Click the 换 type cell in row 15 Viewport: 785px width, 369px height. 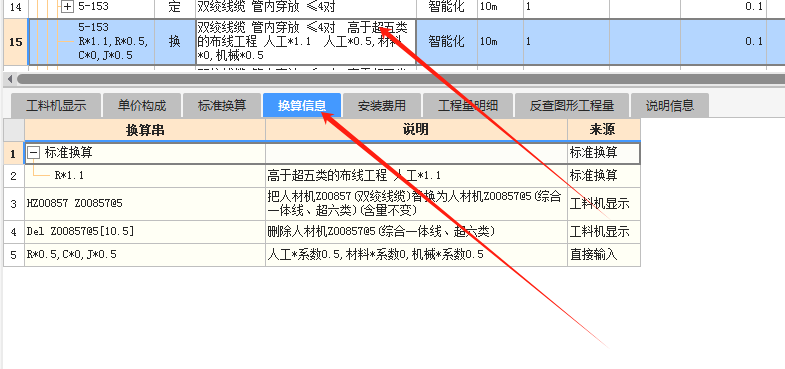pos(174,42)
